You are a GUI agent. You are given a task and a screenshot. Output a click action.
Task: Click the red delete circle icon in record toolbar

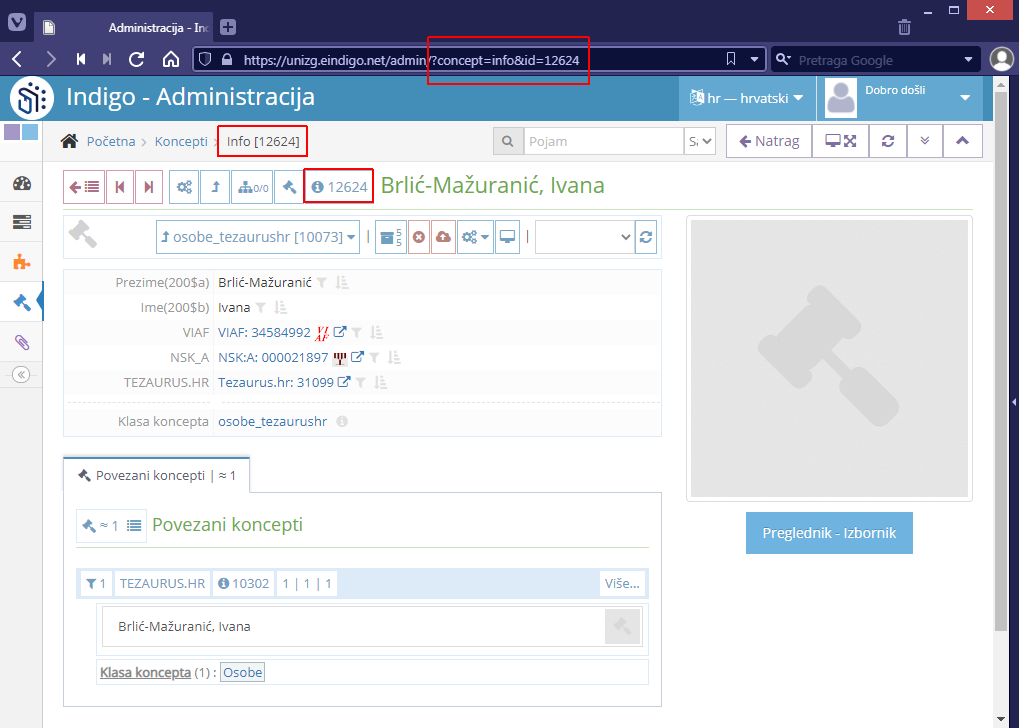click(x=420, y=237)
